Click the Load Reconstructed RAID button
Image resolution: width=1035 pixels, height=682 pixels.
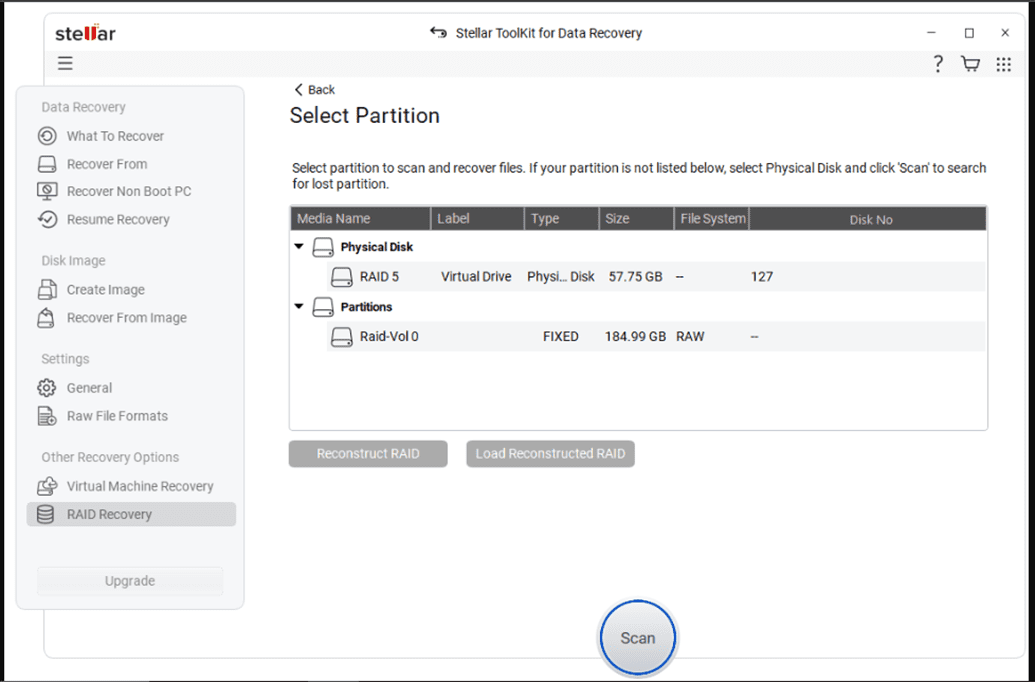point(550,453)
